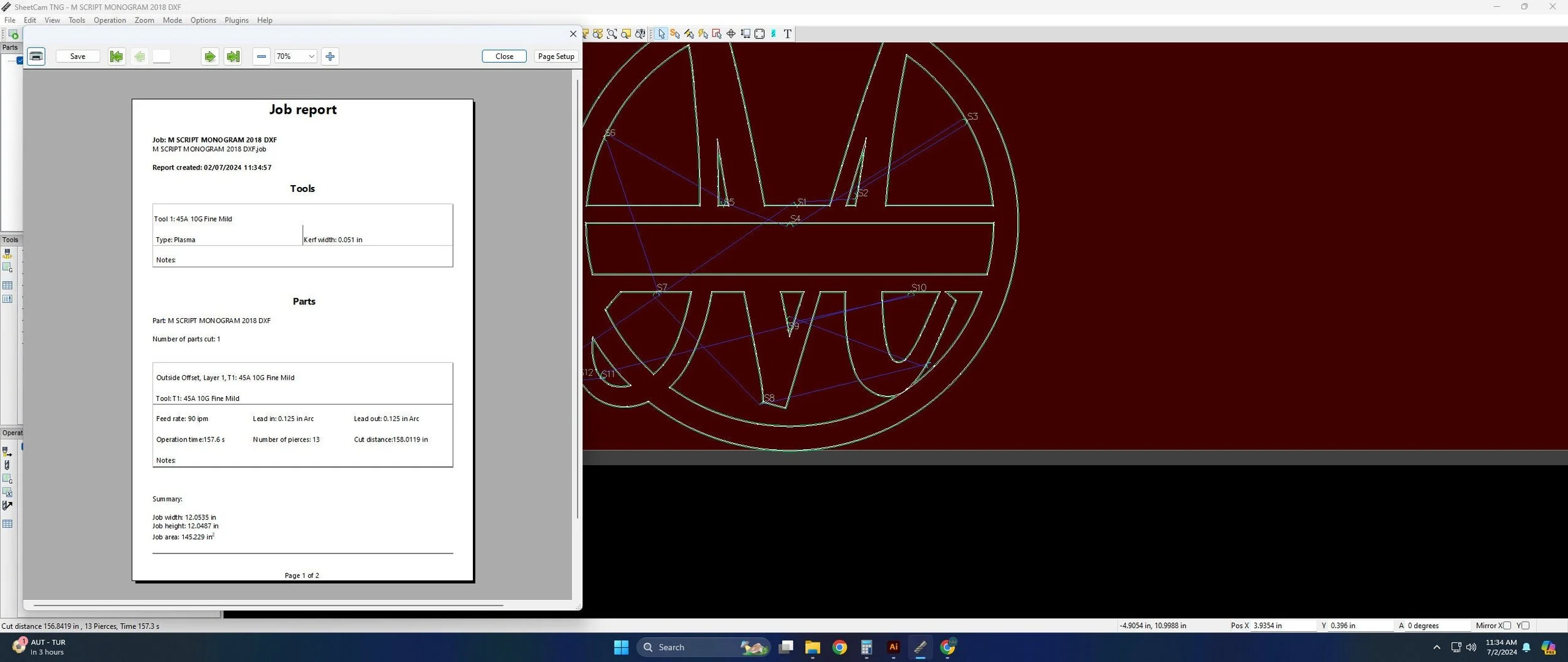The image size is (1568, 662).
Task: Go to first page of report
Action: pyautogui.click(x=117, y=56)
